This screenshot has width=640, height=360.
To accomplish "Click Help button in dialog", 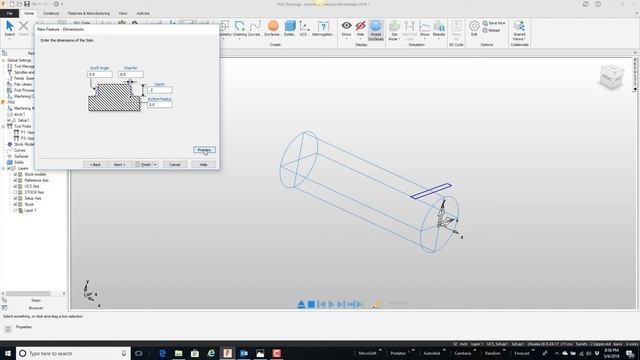I will click(x=204, y=164).
